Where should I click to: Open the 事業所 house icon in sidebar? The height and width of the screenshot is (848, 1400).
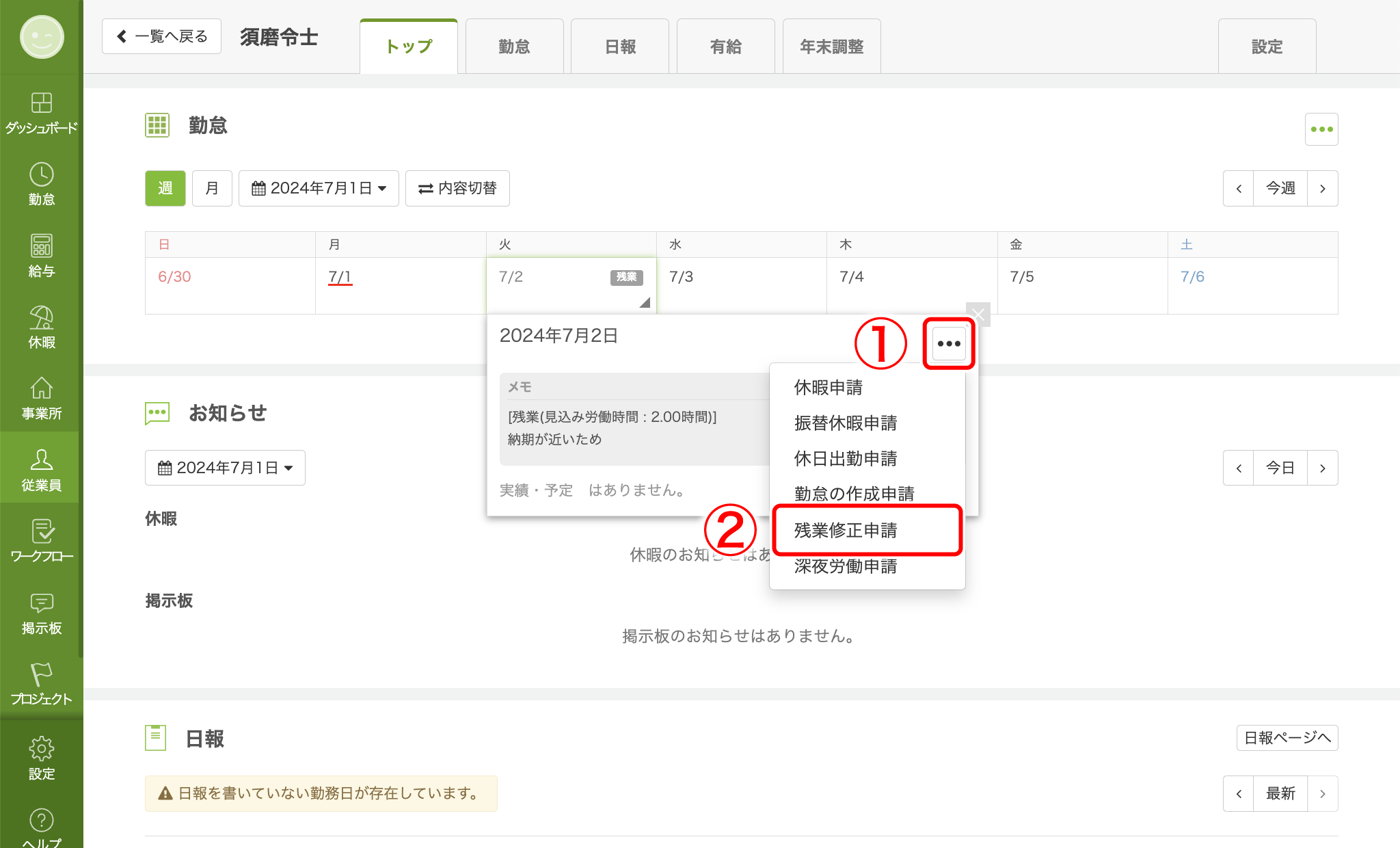click(x=41, y=399)
